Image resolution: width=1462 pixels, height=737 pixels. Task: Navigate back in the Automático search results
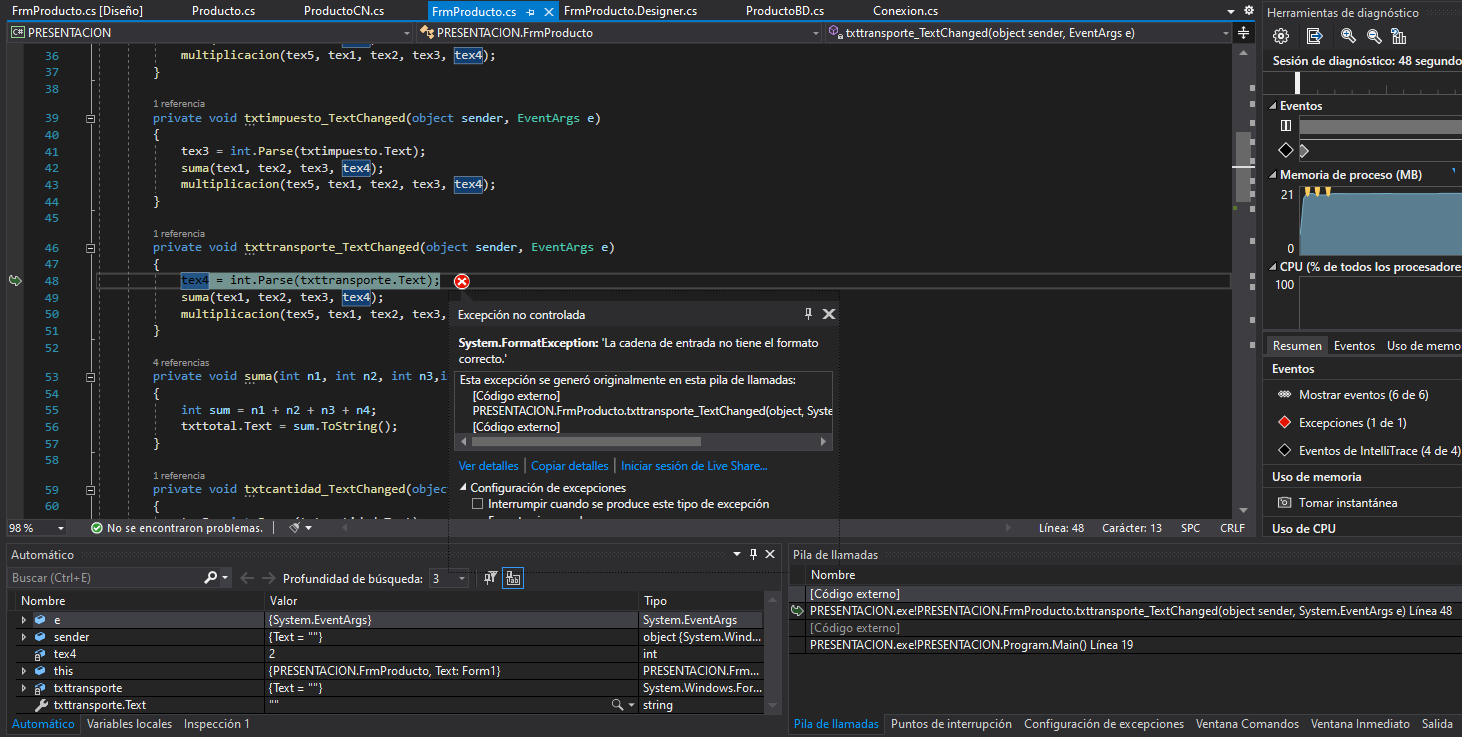point(247,578)
